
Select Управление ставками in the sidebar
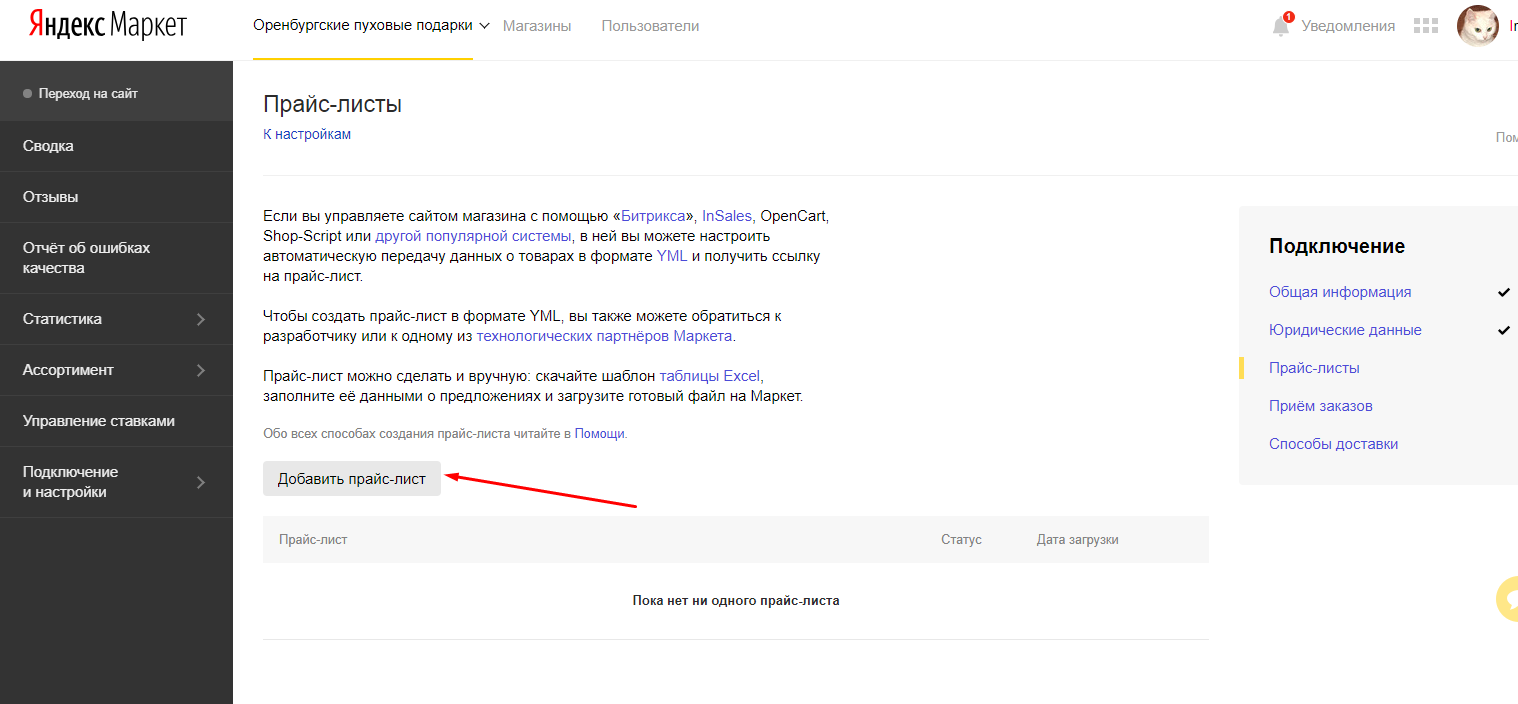pyautogui.click(x=116, y=421)
